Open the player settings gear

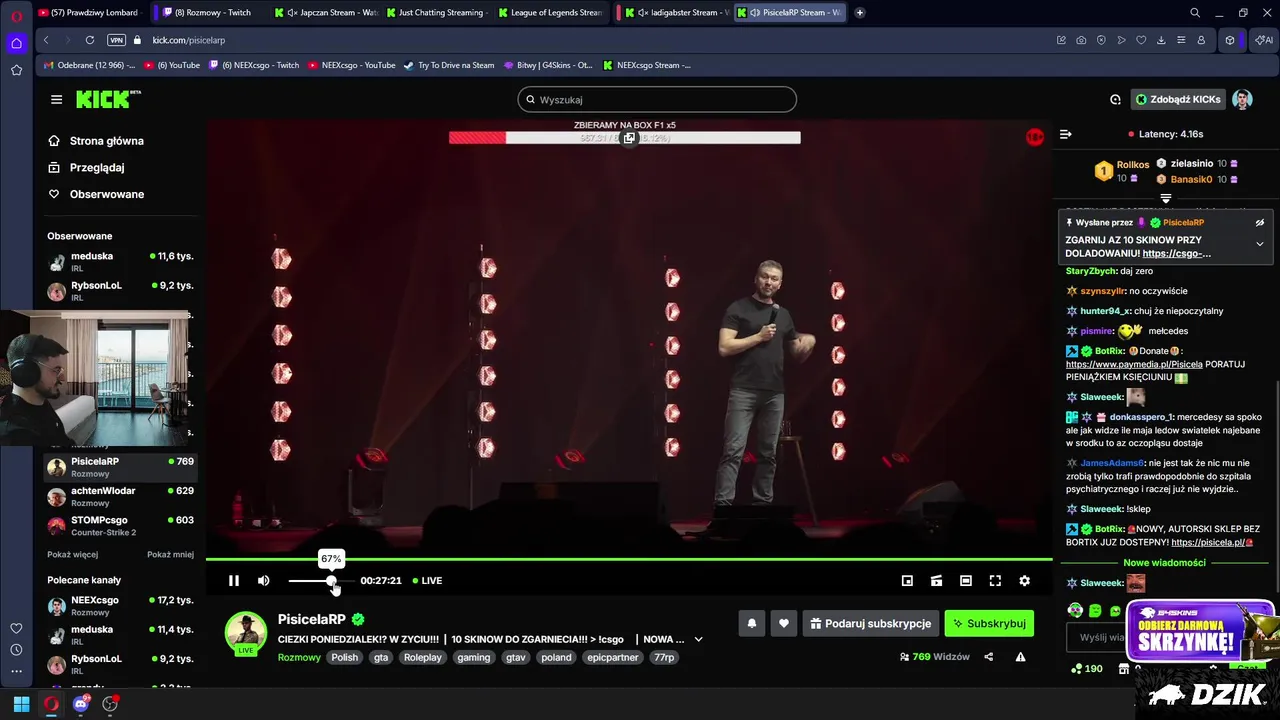click(1024, 581)
